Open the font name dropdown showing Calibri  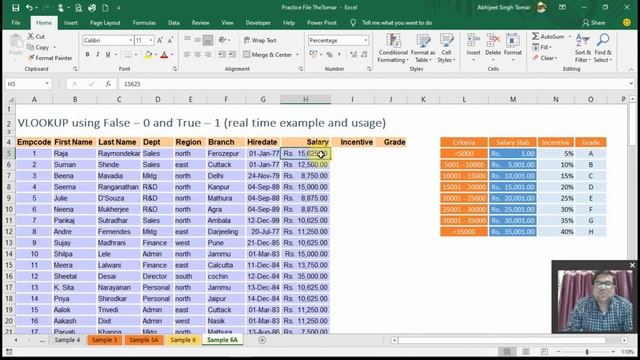point(131,40)
